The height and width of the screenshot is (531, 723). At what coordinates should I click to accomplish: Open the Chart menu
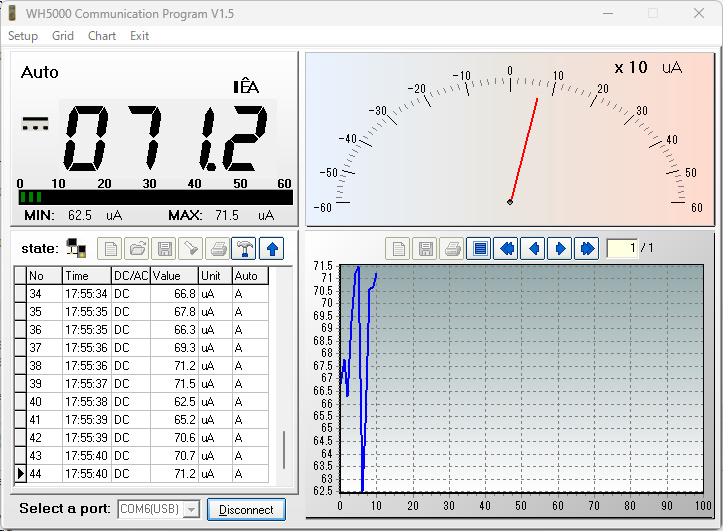pyautogui.click(x=102, y=36)
